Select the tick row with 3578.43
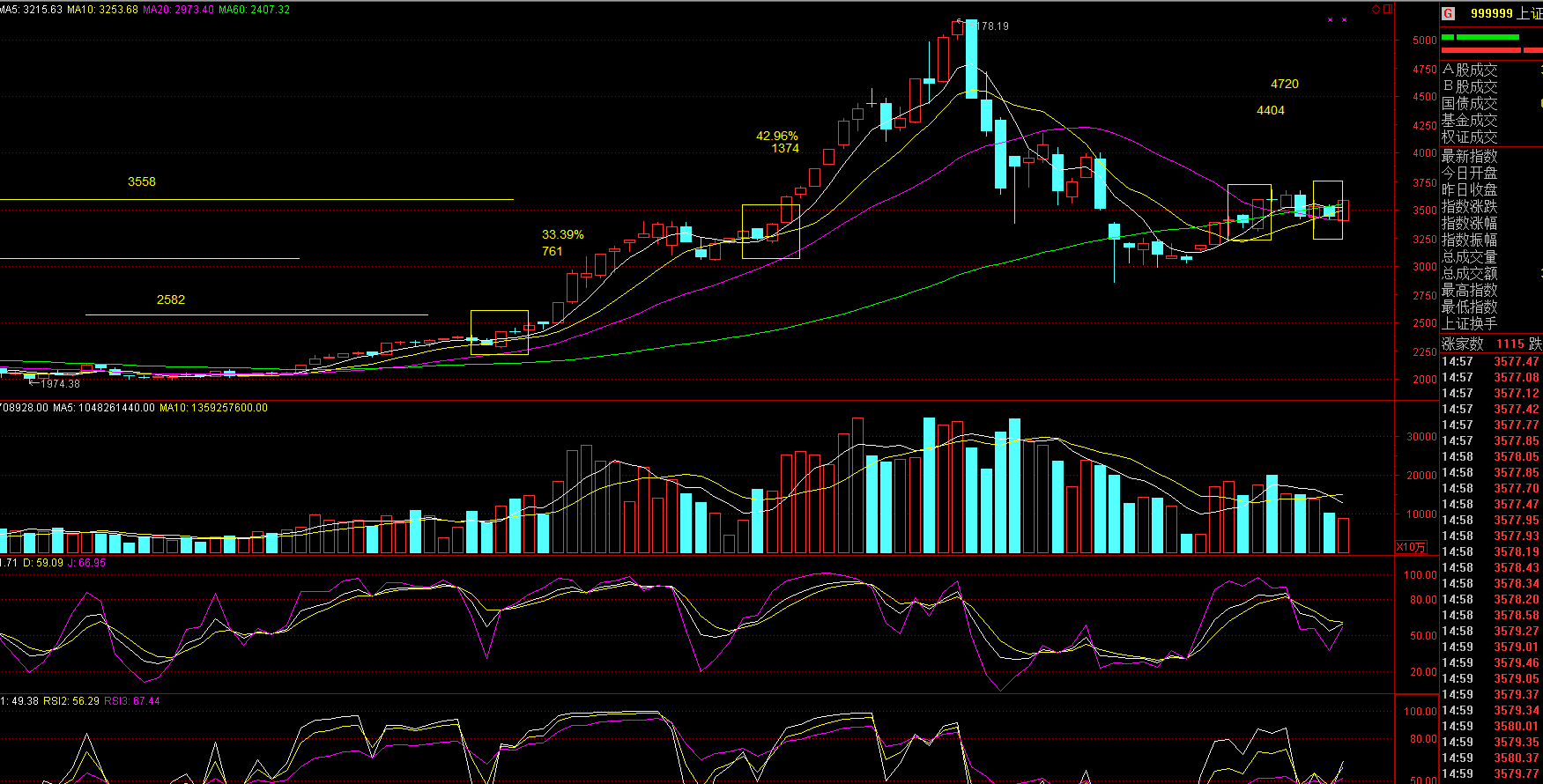Viewport: 1543px width, 784px height. (1492, 567)
